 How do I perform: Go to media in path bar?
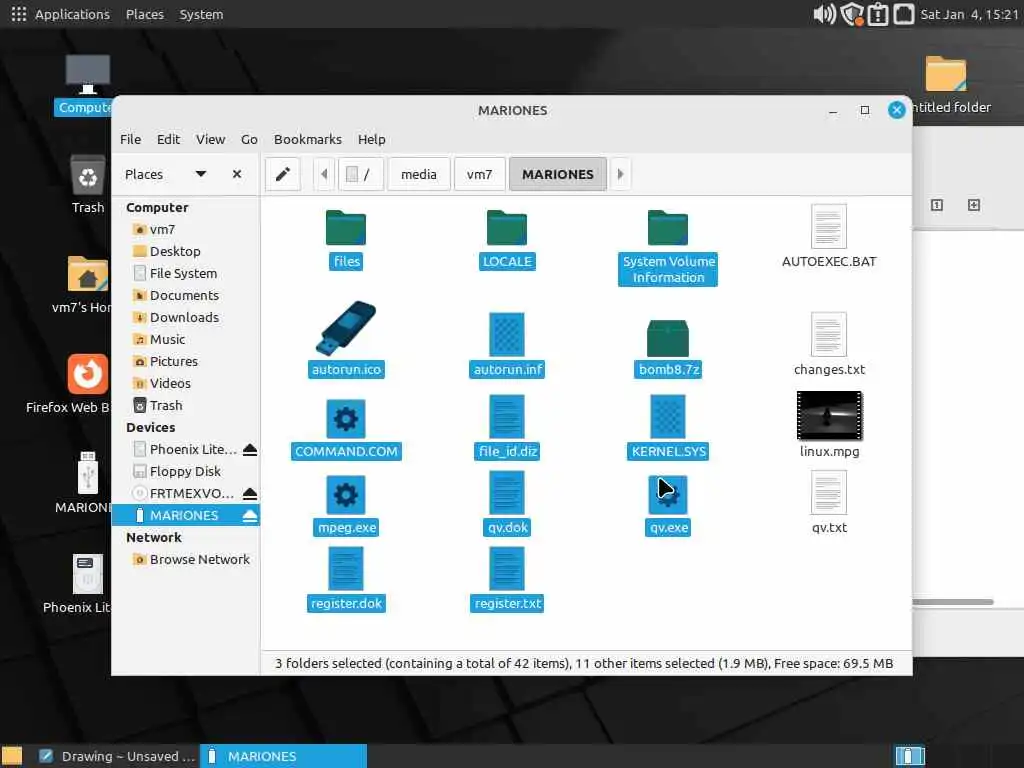419,174
